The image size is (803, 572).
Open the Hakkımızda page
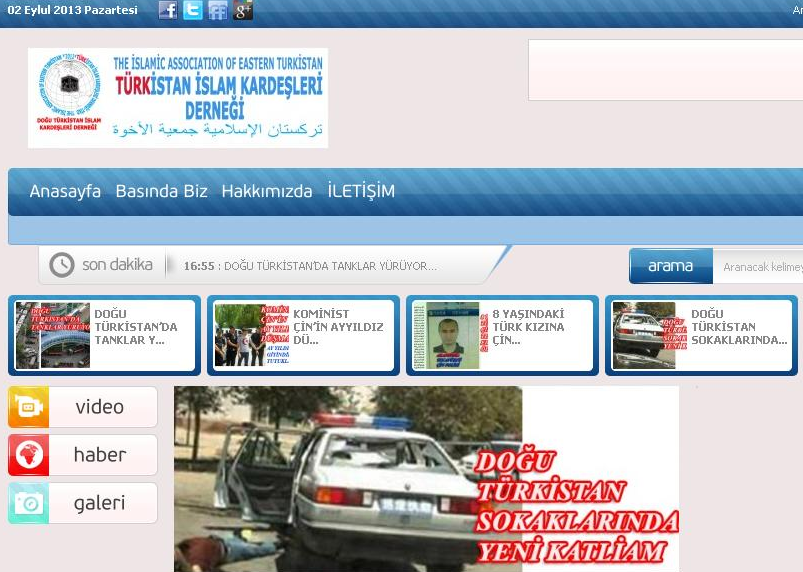pyautogui.click(x=267, y=191)
